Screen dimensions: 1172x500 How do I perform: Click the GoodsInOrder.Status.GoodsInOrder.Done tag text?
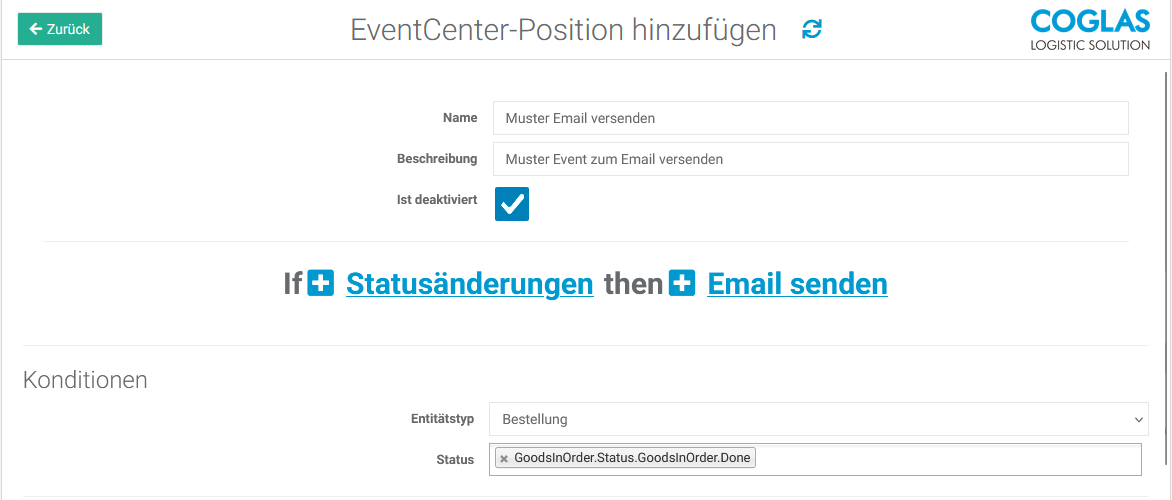click(633, 459)
